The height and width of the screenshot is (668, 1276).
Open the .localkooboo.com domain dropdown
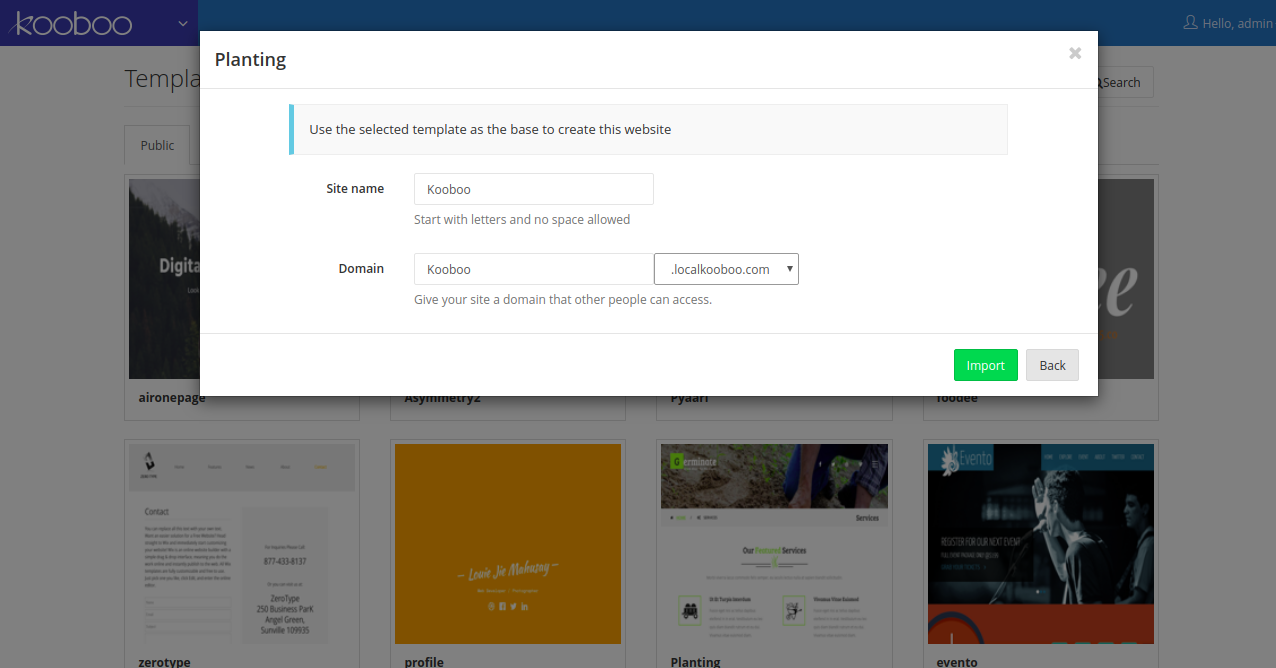pyautogui.click(x=726, y=269)
